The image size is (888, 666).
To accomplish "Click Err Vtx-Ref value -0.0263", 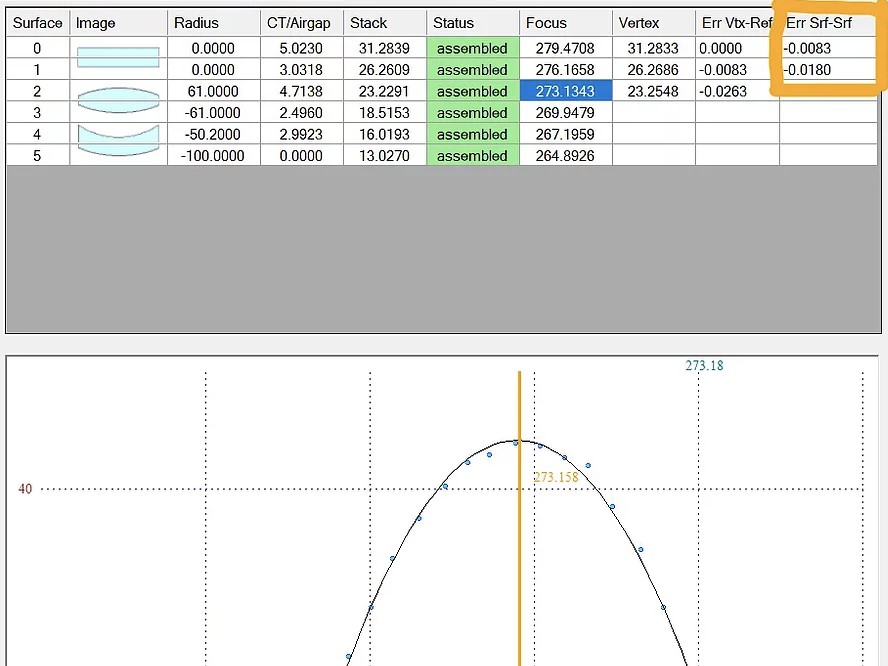I will tap(737, 91).
